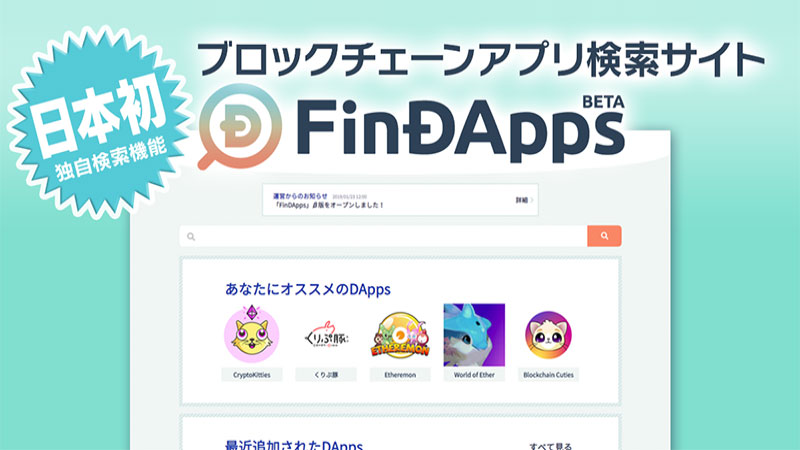Click the すべて見る link

tap(551, 446)
